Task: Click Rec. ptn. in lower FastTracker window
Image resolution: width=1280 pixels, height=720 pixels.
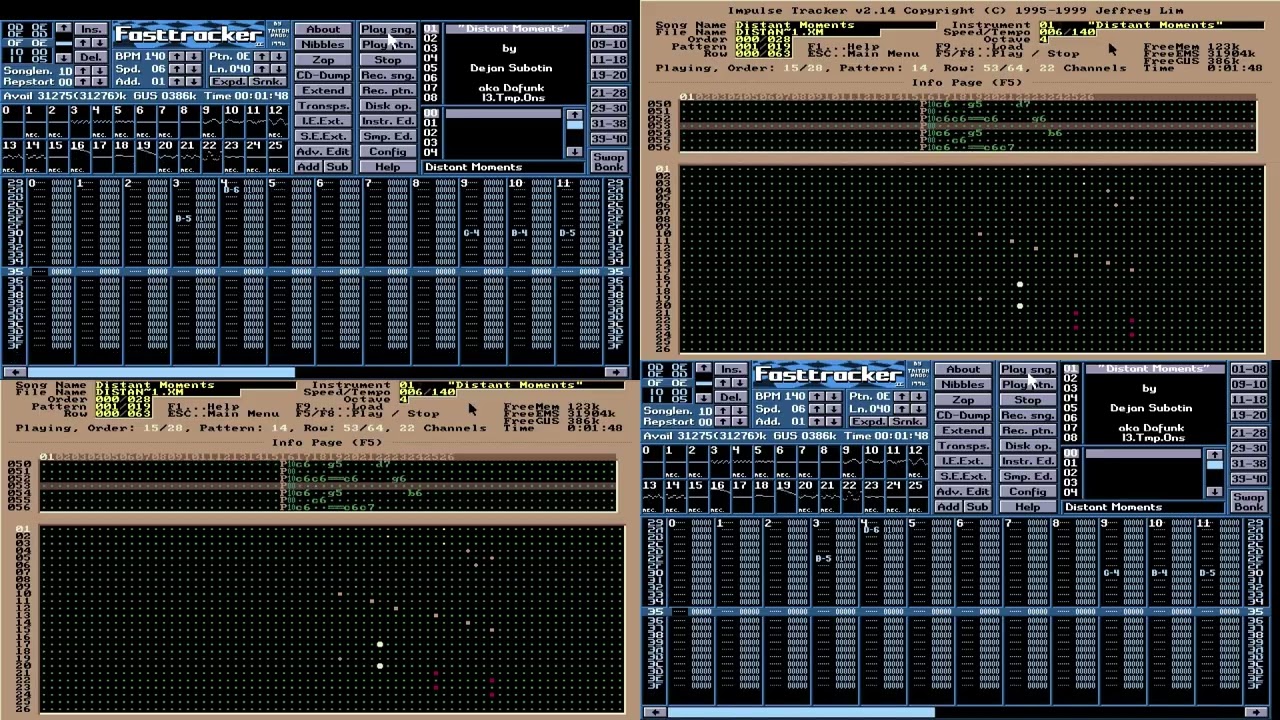Action: point(1028,430)
